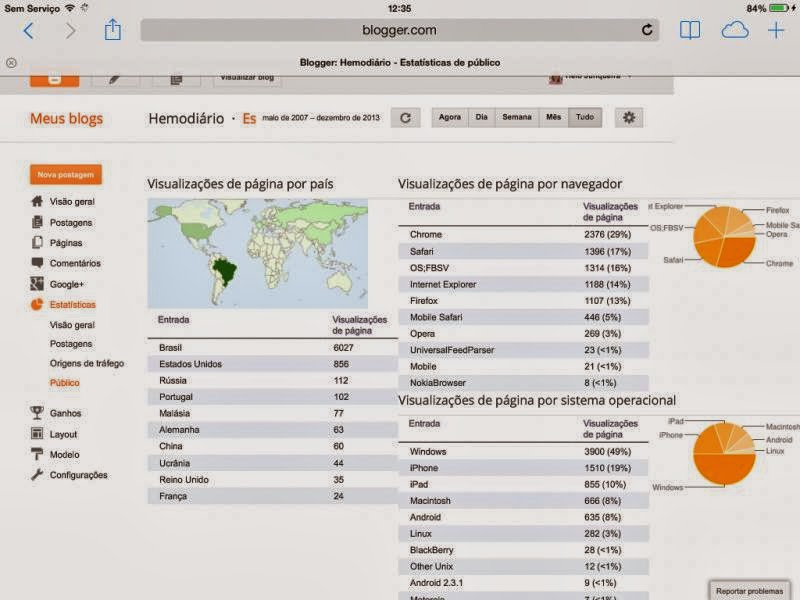This screenshot has height=600, width=800.
Task: Open the Público stats subsection
Action: click(x=65, y=383)
